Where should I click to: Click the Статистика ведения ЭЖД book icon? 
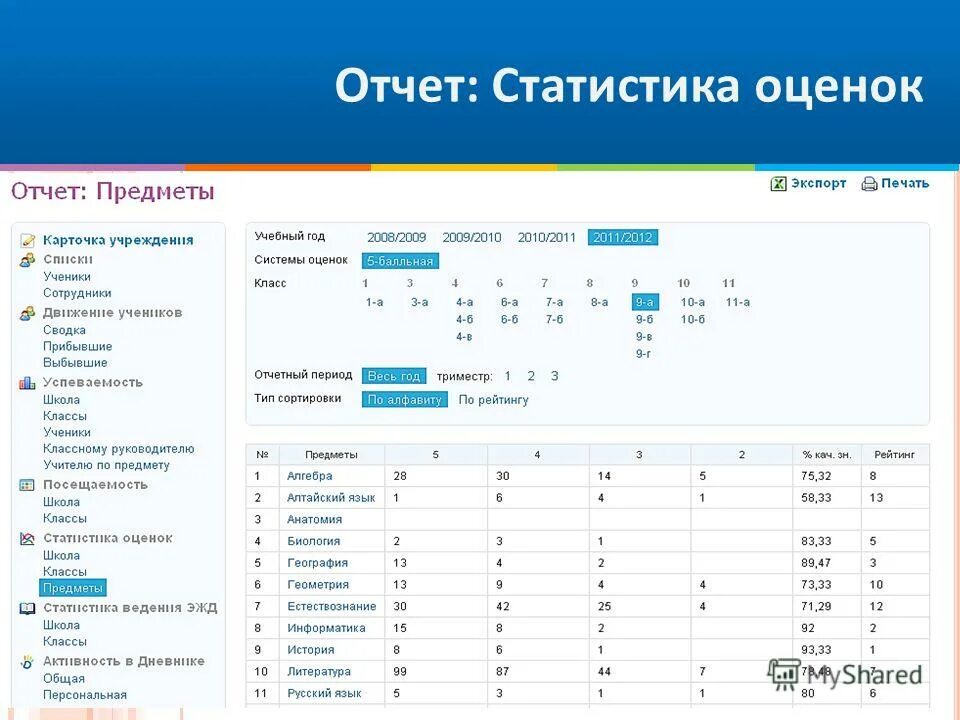(27, 606)
